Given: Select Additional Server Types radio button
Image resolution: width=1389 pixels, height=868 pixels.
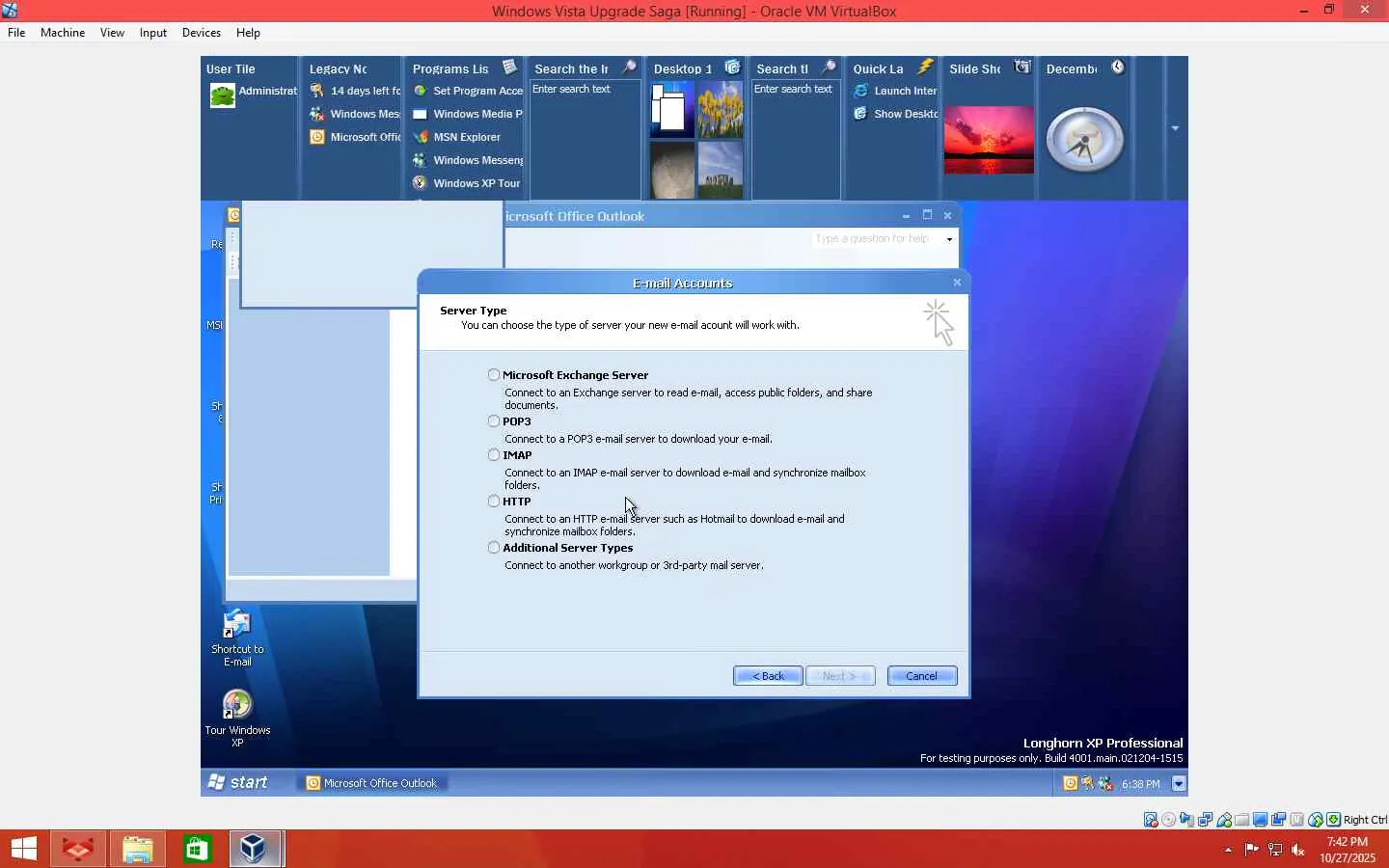Looking at the screenshot, I should (494, 548).
